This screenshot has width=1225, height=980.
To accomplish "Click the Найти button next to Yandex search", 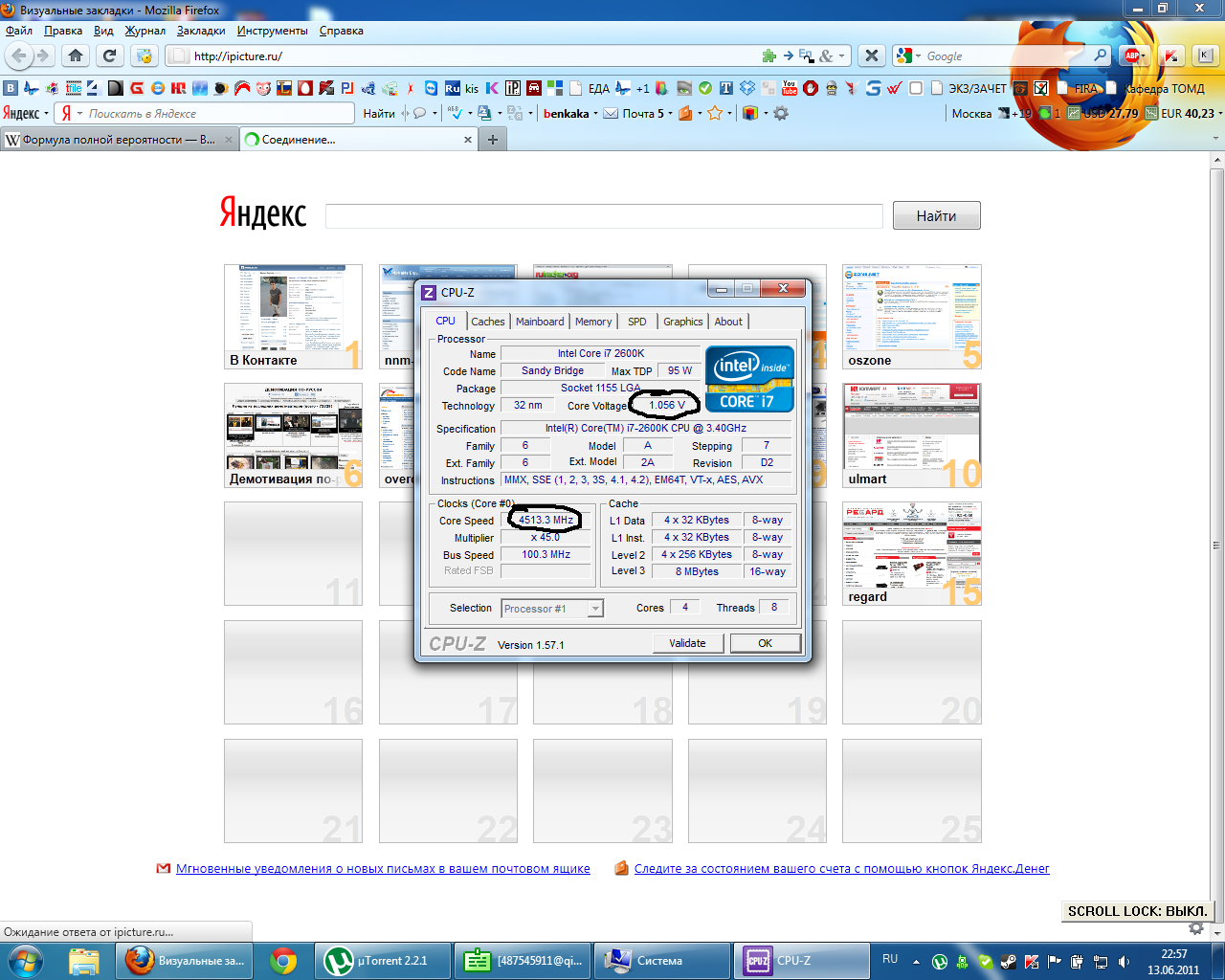I will [x=936, y=216].
